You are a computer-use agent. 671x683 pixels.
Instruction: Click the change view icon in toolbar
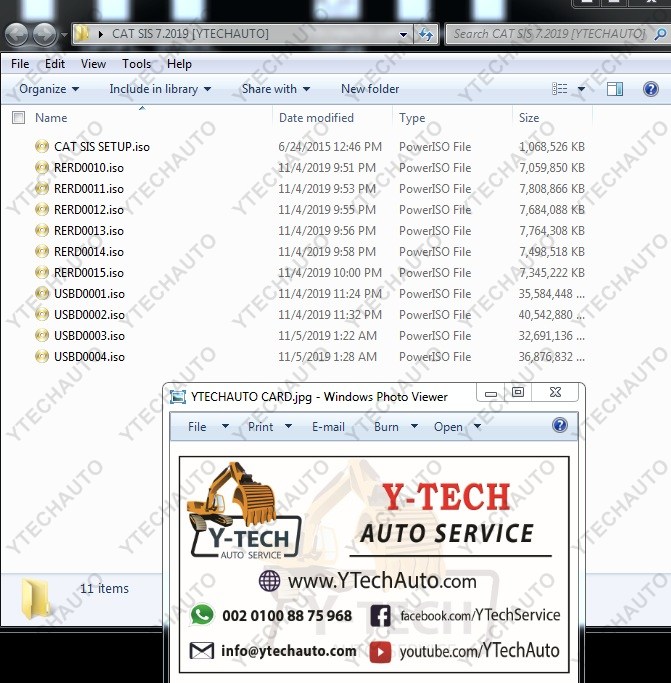560,89
